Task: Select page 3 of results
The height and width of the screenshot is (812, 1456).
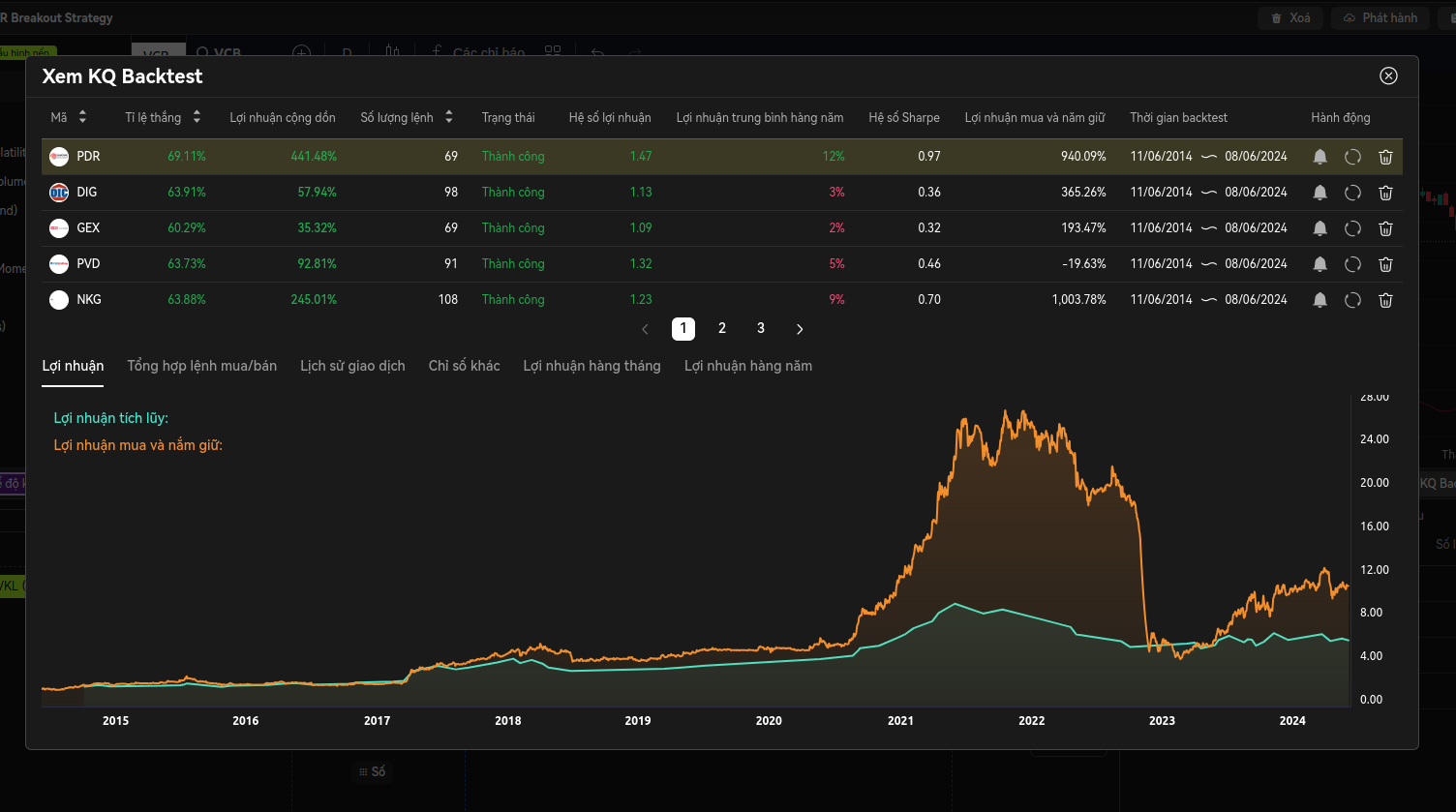Action: (761, 329)
